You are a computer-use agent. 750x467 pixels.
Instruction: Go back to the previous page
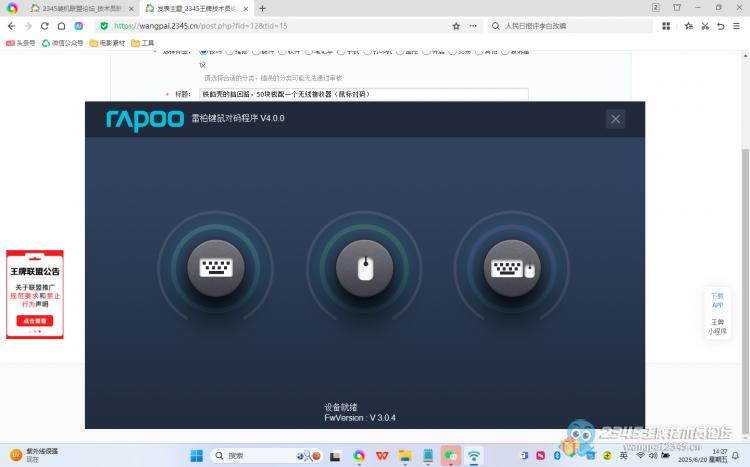11,26
